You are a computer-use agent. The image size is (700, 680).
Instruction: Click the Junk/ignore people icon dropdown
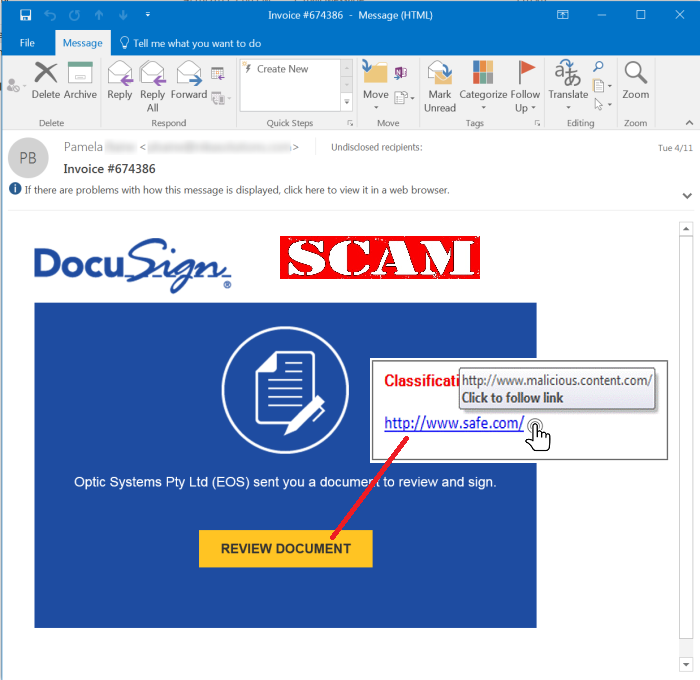[x=16, y=85]
